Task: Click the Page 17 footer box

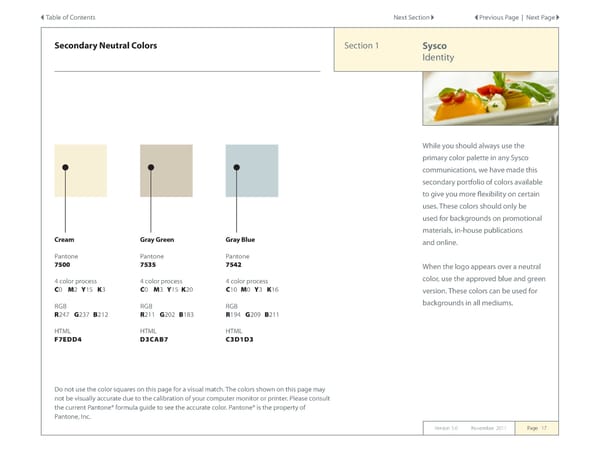Action: 538,428
